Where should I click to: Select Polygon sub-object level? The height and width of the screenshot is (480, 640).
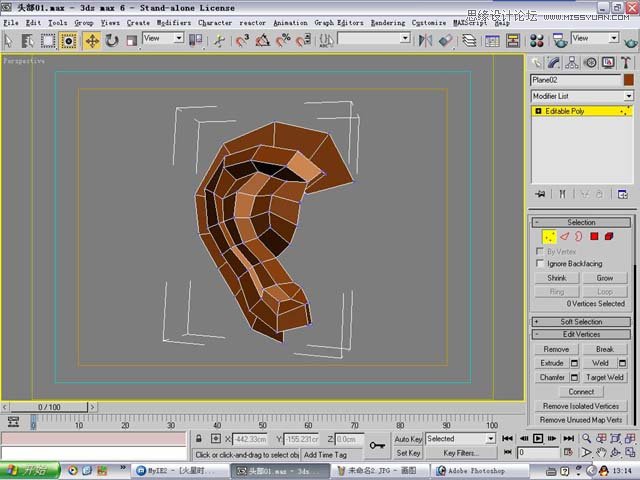tap(594, 236)
